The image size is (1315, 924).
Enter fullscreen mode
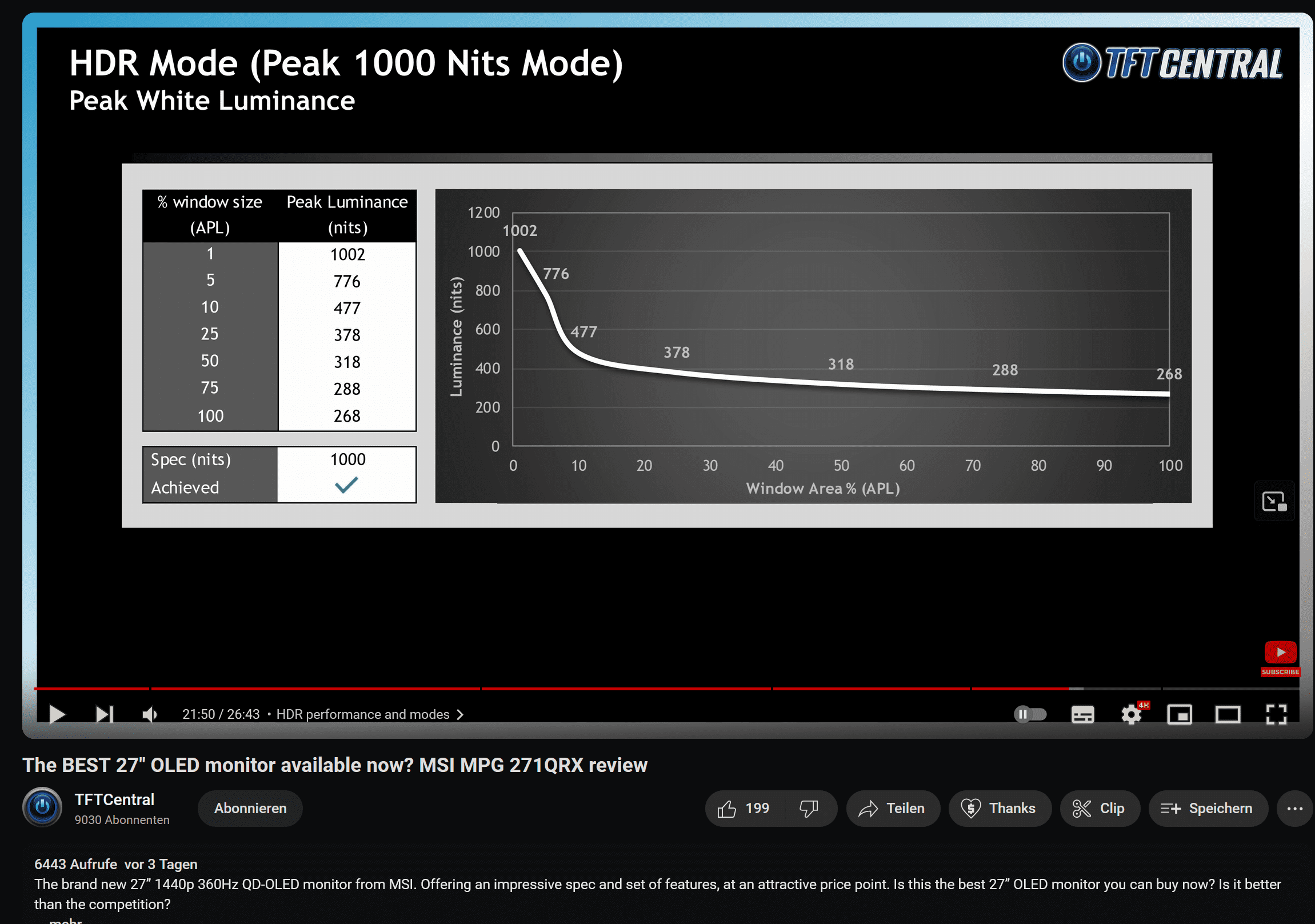coord(1277,714)
